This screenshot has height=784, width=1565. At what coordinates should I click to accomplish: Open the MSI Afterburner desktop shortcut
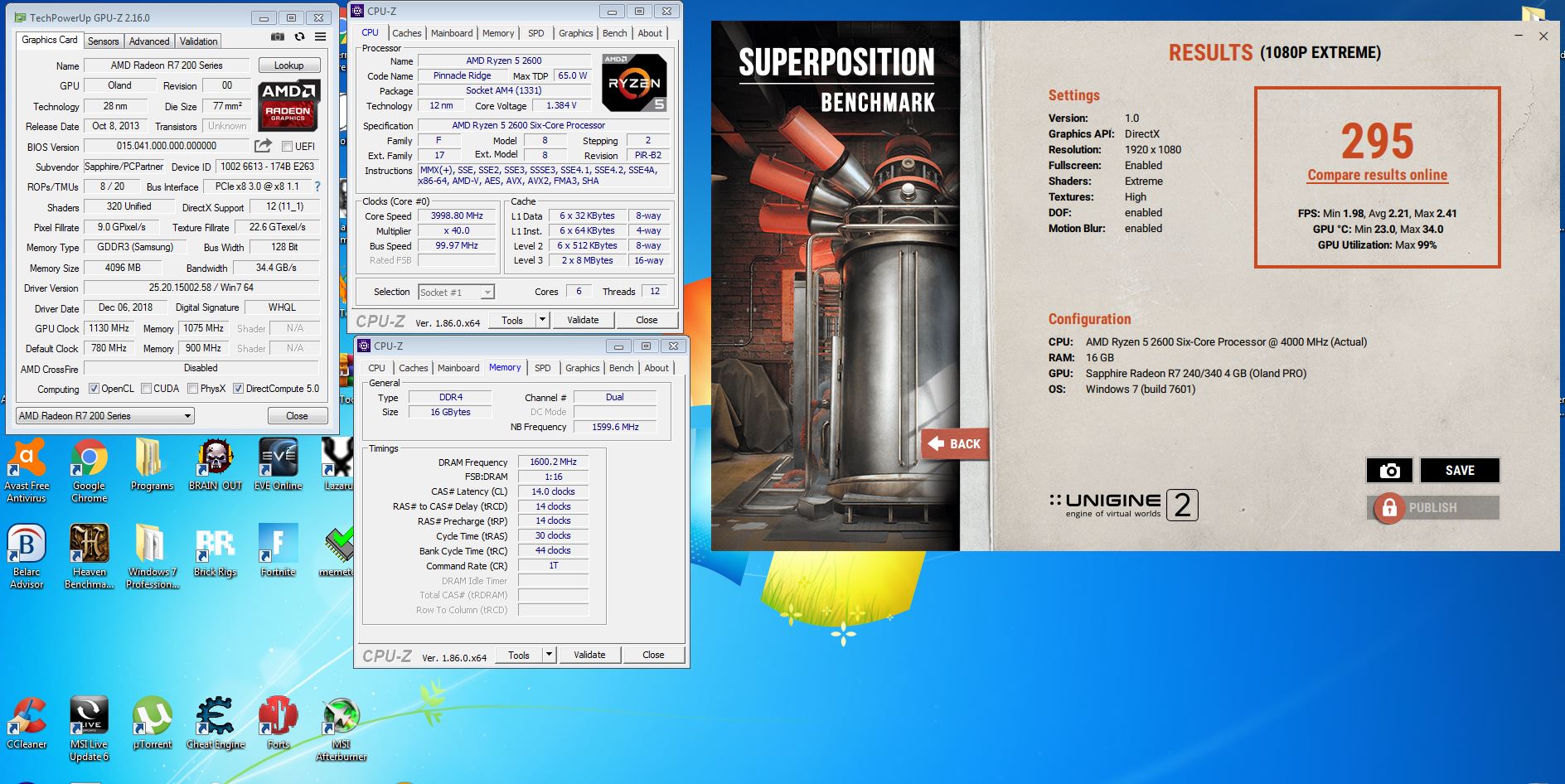(341, 729)
